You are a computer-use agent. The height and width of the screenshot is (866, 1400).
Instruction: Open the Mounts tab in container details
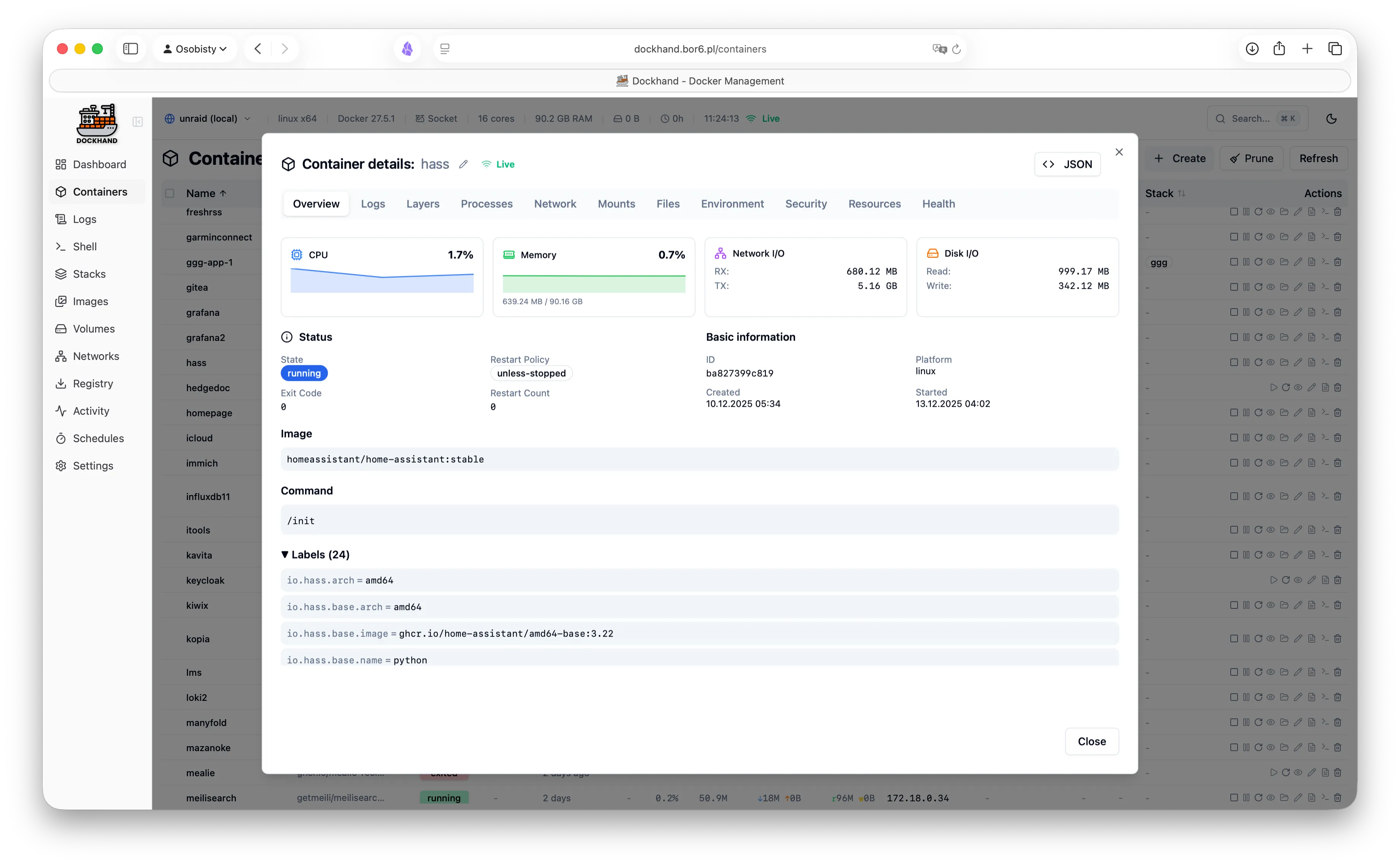[616, 203]
